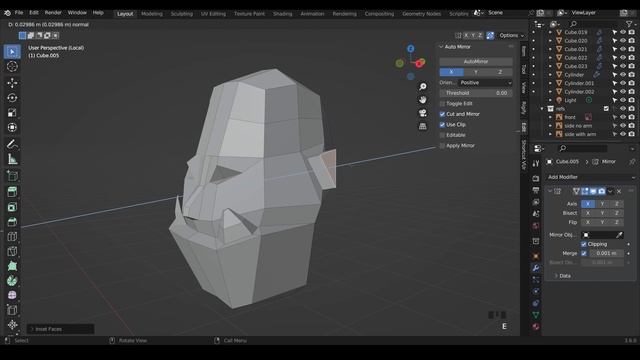Image resolution: width=640 pixels, height=360 pixels.
Task: Hide Cylinder.001 with its eye icon
Action: 623,83
